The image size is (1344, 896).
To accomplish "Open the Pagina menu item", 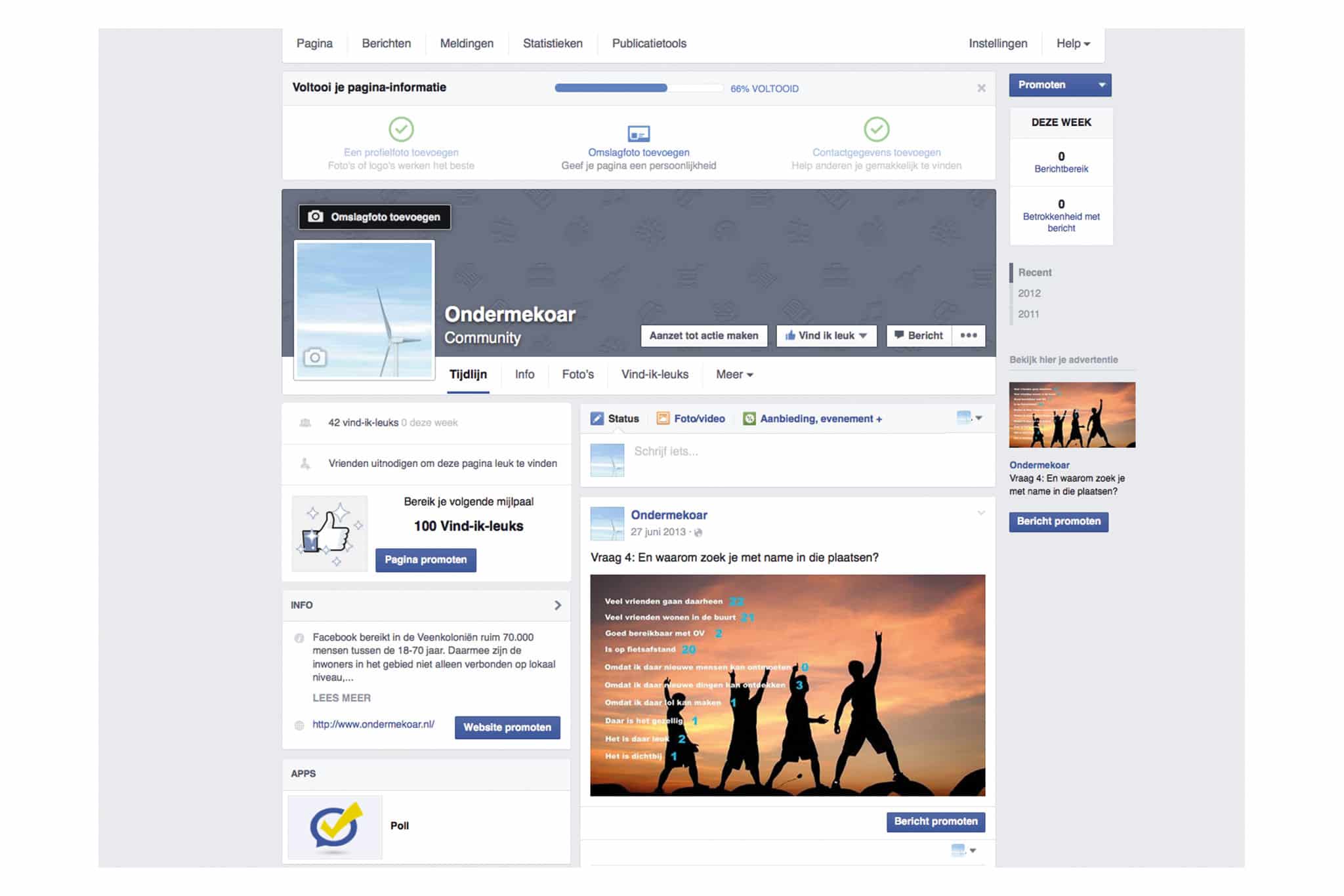I will point(314,43).
